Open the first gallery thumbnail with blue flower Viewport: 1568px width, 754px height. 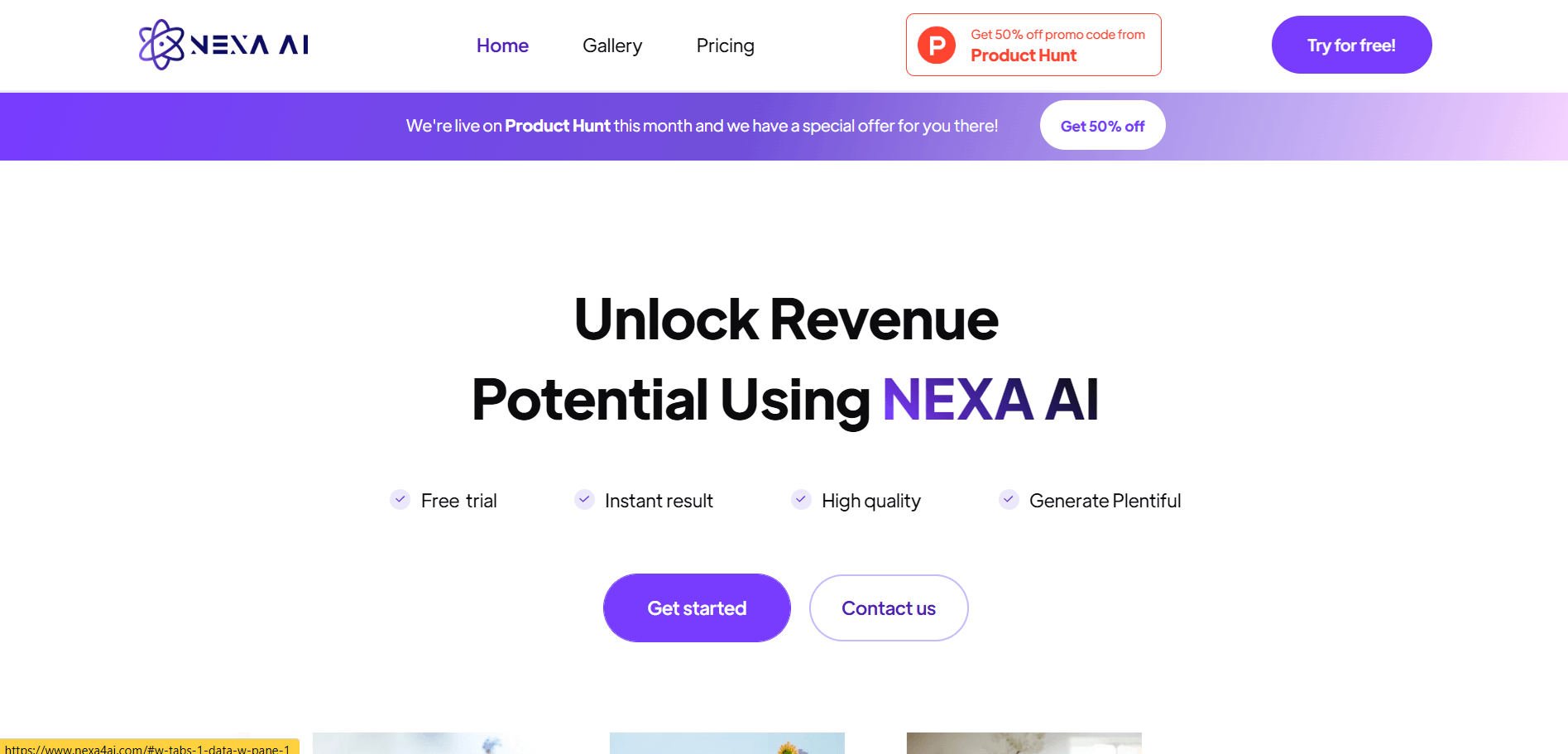point(417,743)
